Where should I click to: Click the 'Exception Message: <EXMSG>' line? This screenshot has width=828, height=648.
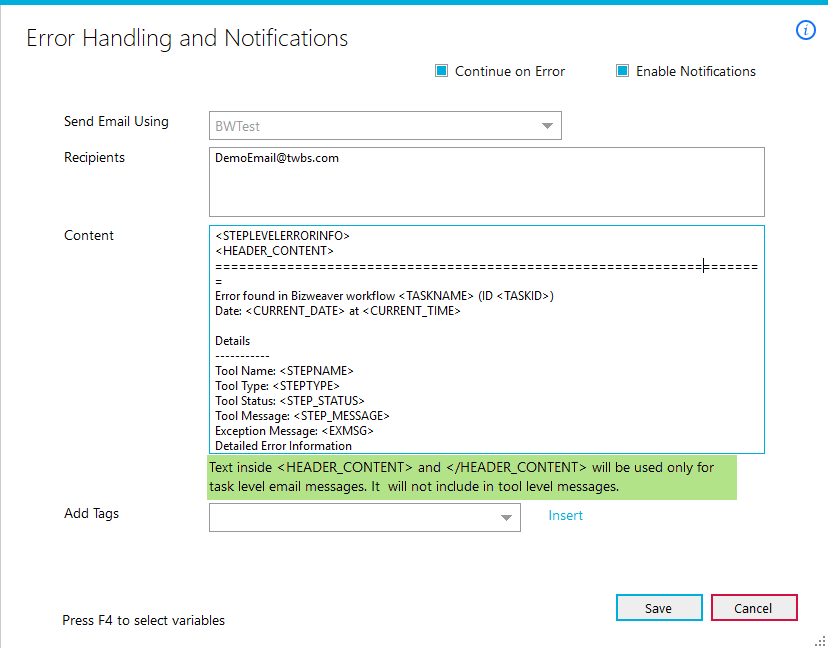click(x=294, y=431)
